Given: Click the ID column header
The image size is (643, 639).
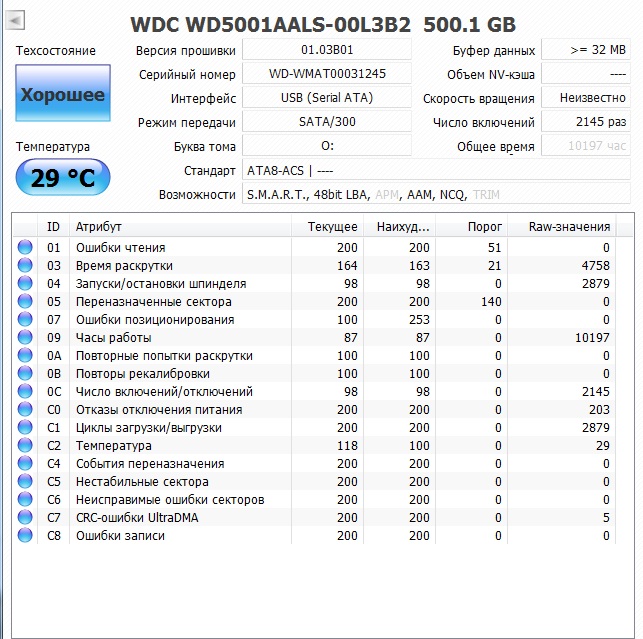Looking at the screenshot, I should point(53,227).
